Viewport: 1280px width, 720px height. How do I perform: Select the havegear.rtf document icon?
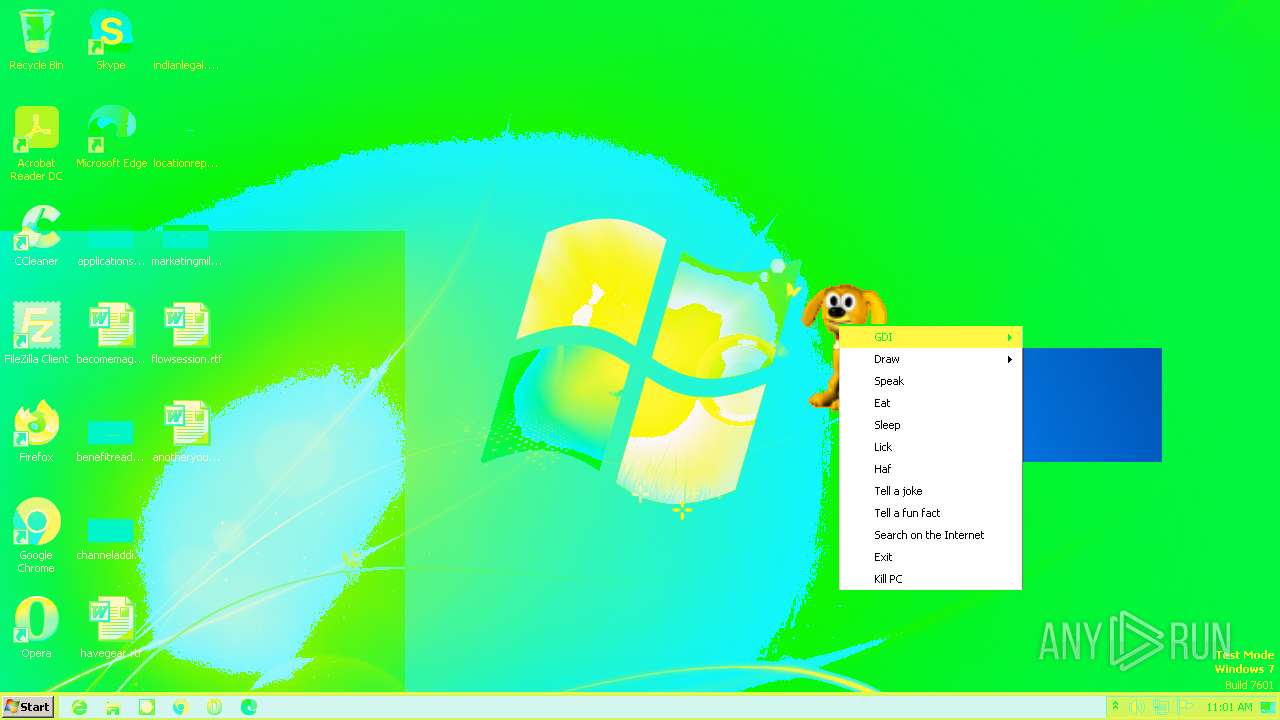(x=110, y=628)
